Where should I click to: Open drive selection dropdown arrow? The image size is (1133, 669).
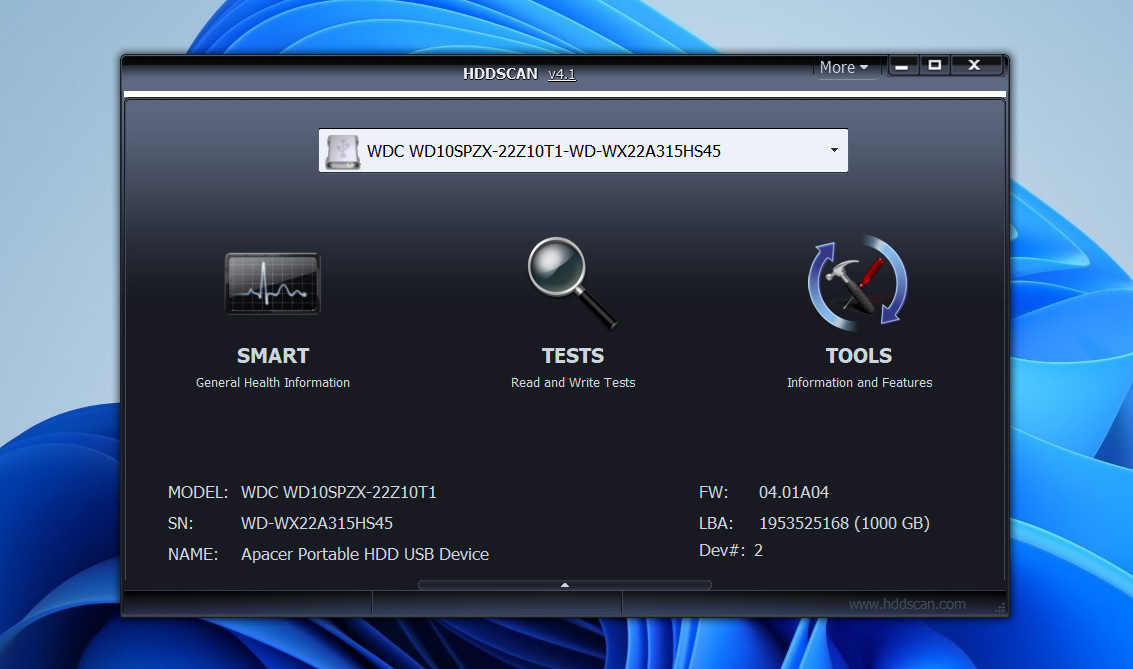point(833,151)
